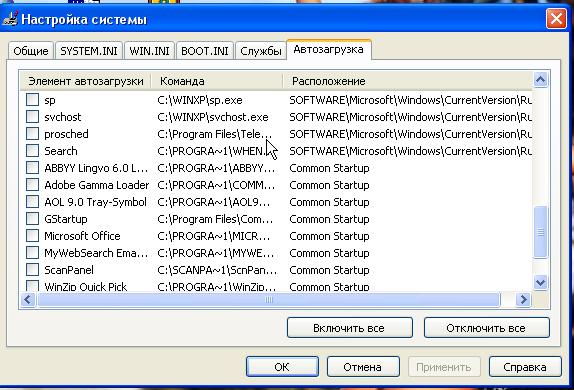
Task: Check the AOL 9.0 Tray-Symbol item
Action: pyautogui.click(x=33, y=202)
